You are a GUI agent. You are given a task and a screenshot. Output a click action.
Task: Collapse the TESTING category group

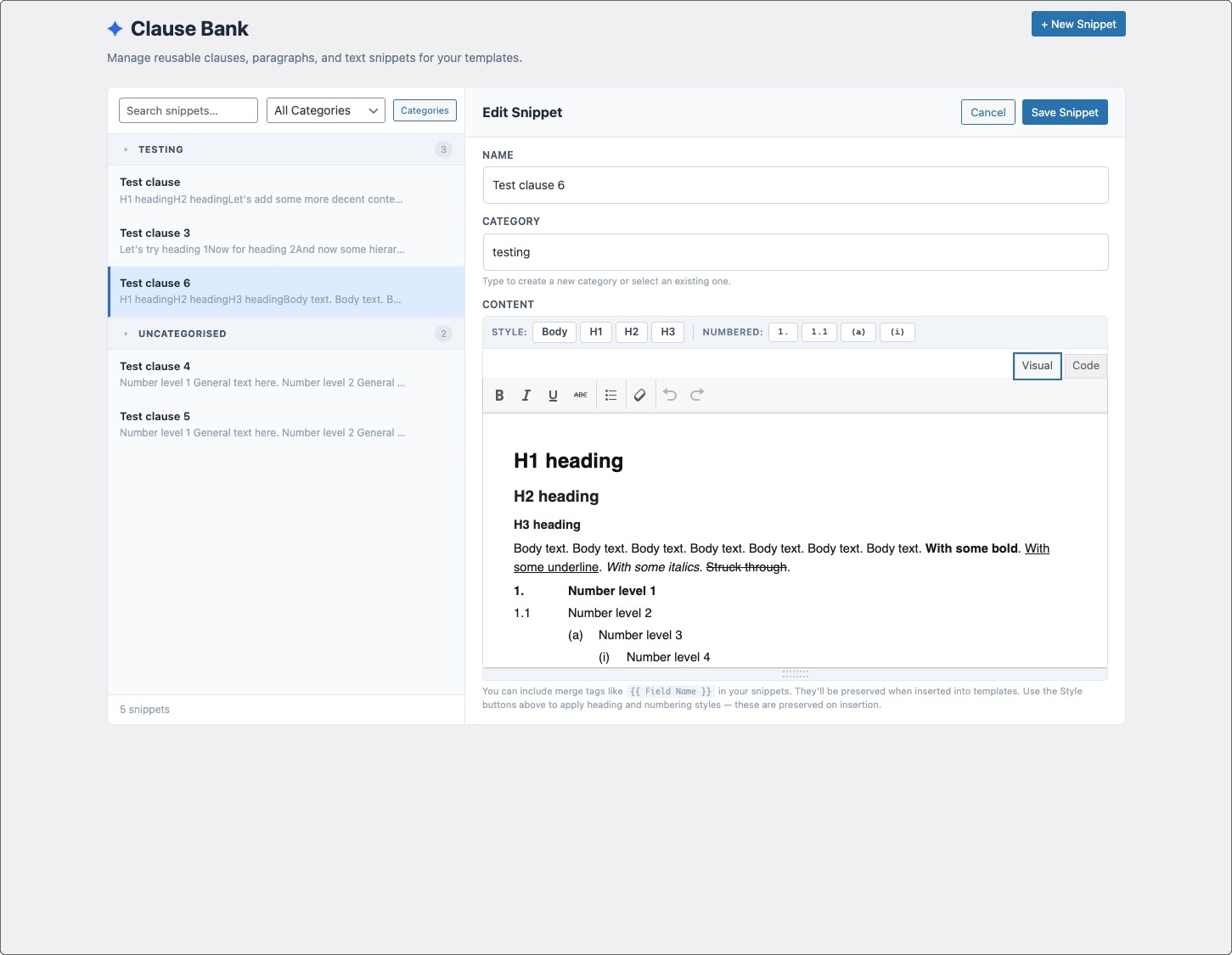click(x=126, y=149)
